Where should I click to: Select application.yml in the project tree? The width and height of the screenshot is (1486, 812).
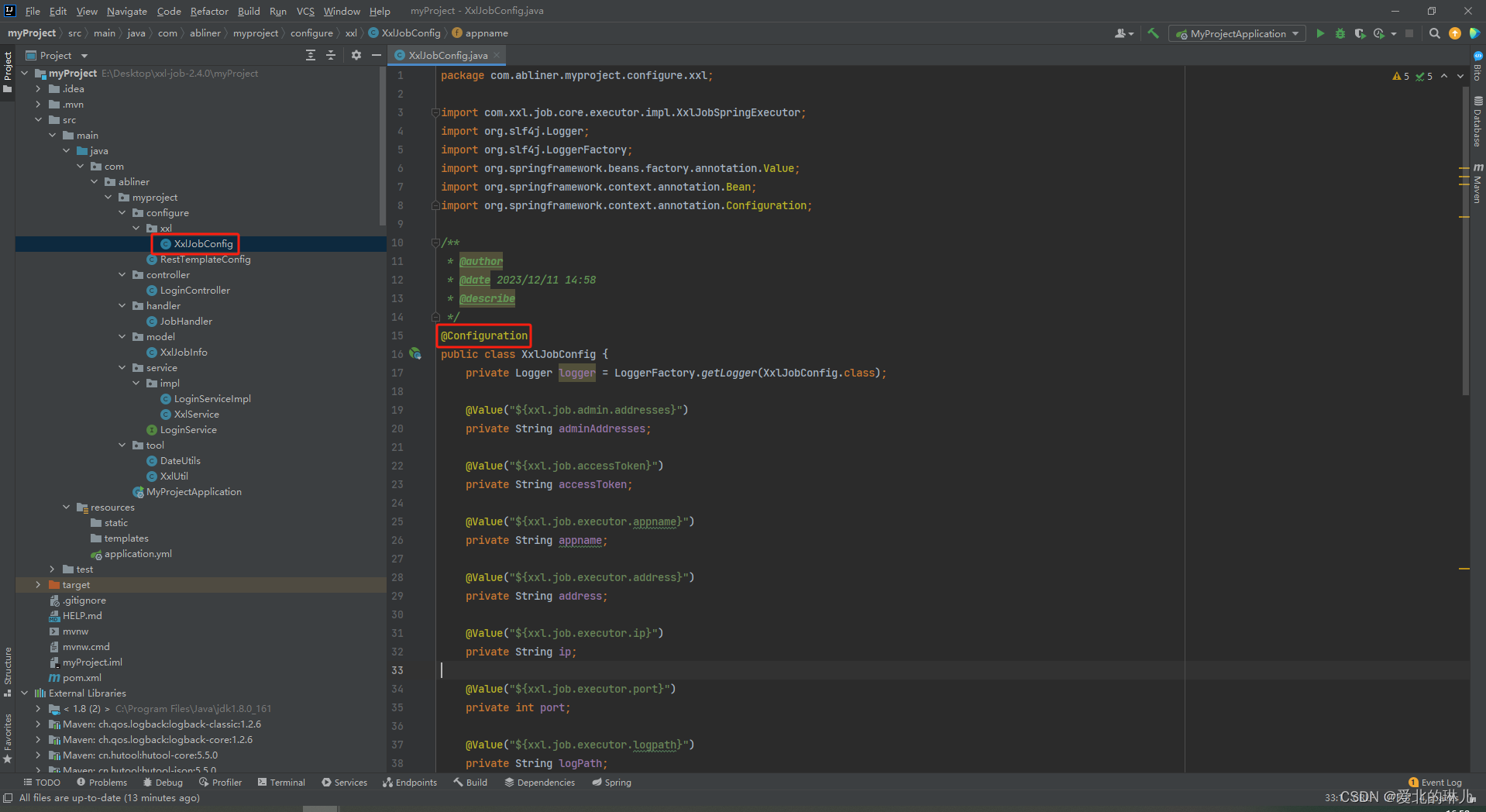138,554
